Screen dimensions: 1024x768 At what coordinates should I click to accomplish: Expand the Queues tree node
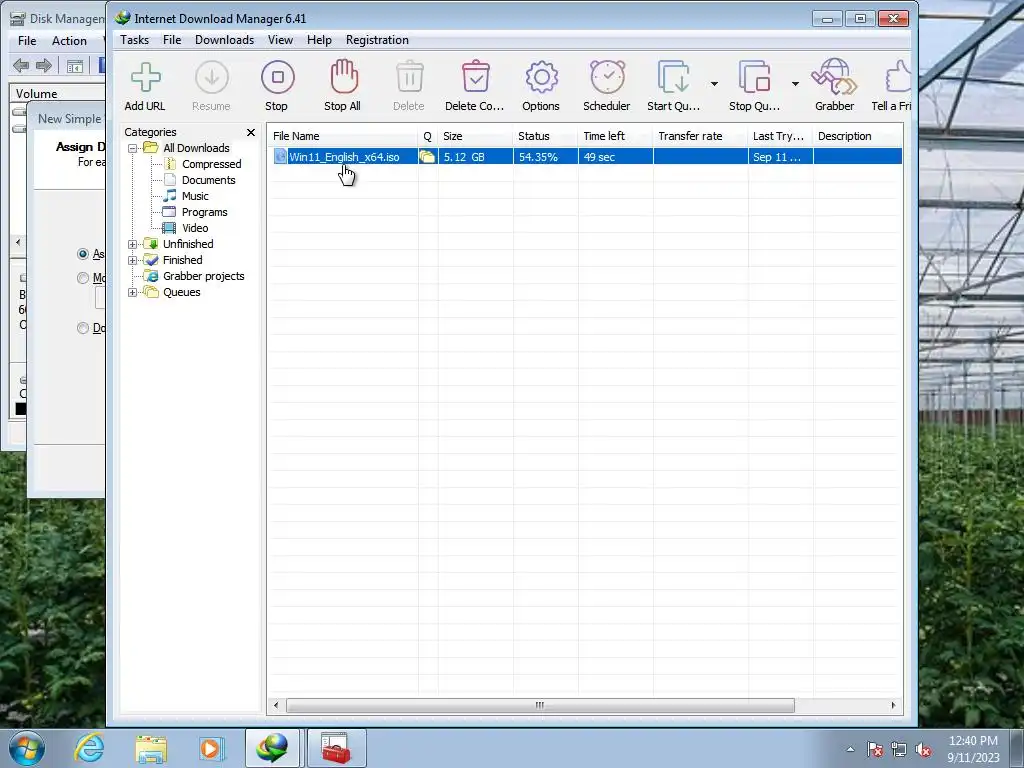tap(133, 292)
